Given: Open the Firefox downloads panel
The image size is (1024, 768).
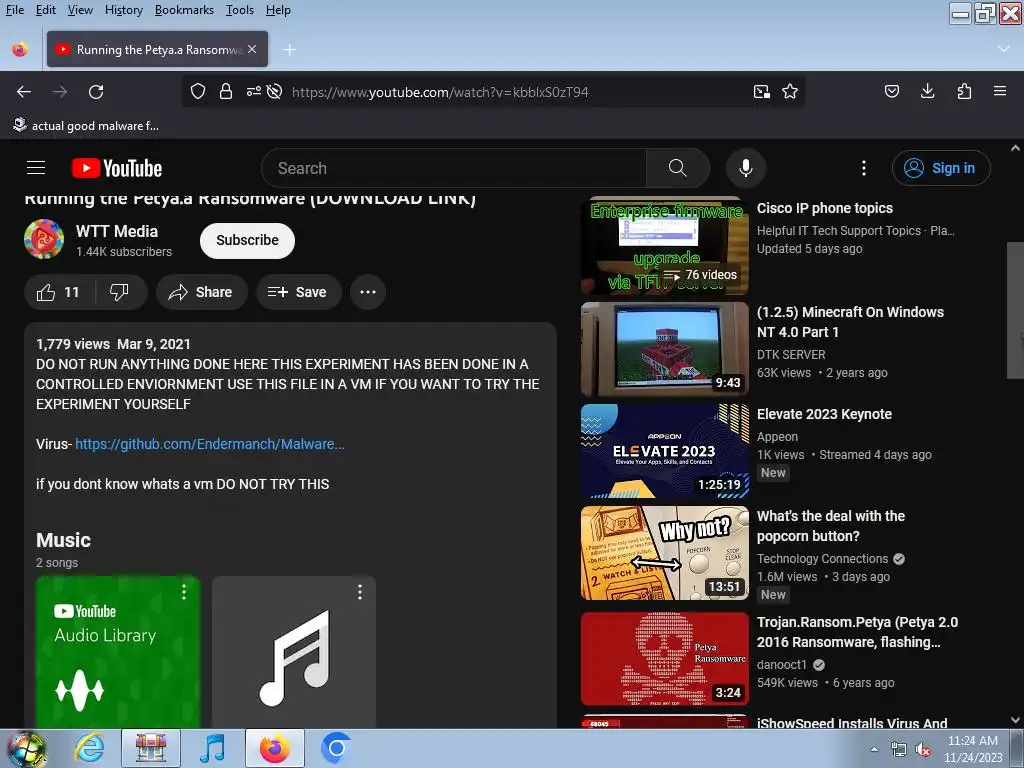Looking at the screenshot, I should point(927,91).
